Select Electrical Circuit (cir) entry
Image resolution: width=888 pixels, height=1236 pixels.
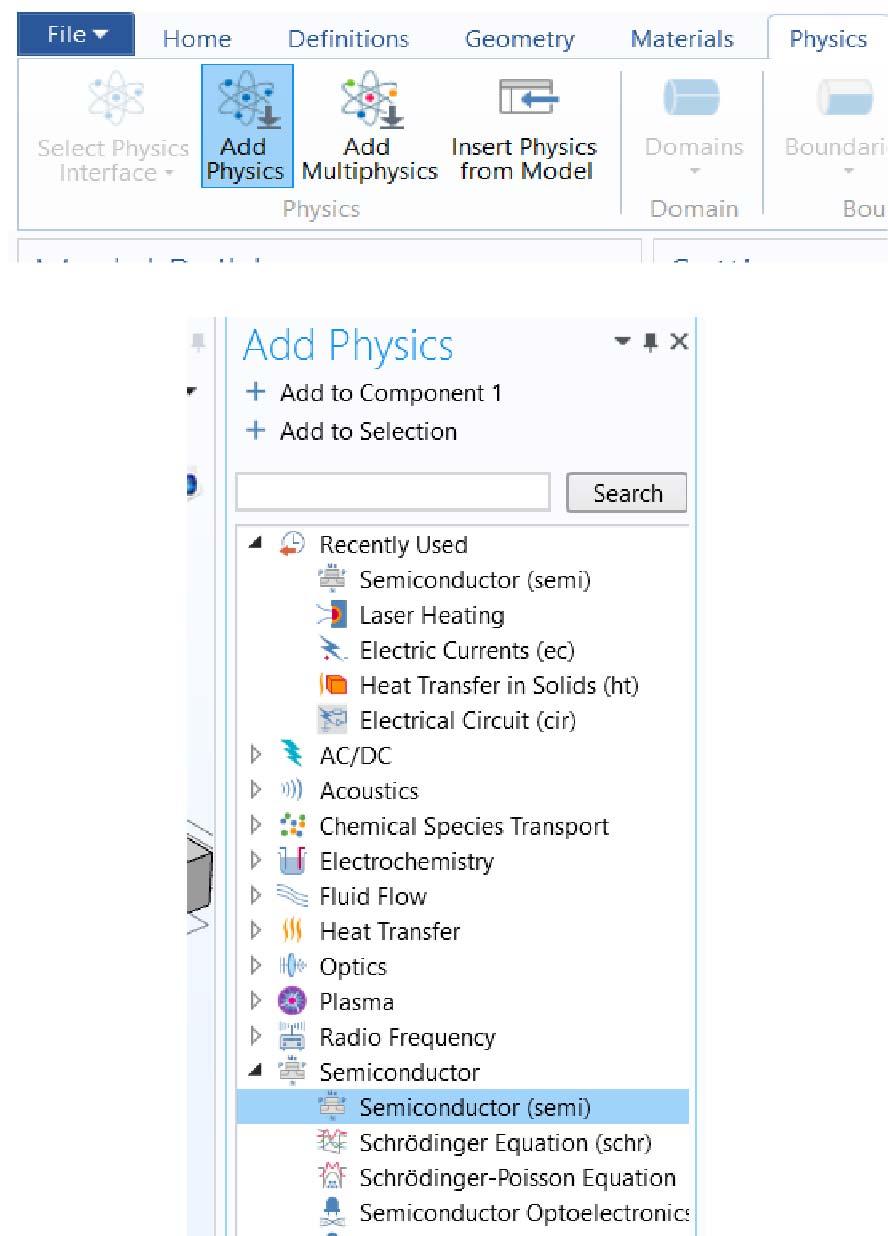468,720
